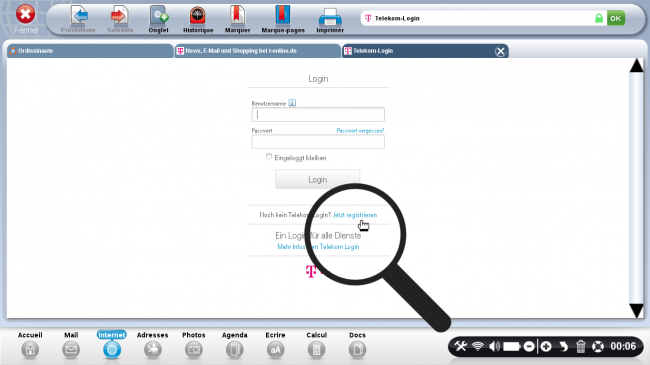Follow the Passwort vergessen link

(x=360, y=131)
